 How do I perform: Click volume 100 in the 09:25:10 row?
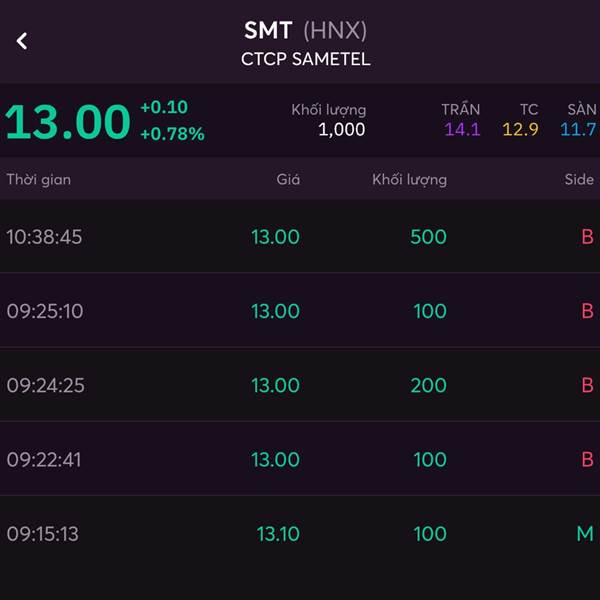pos(430,311)
